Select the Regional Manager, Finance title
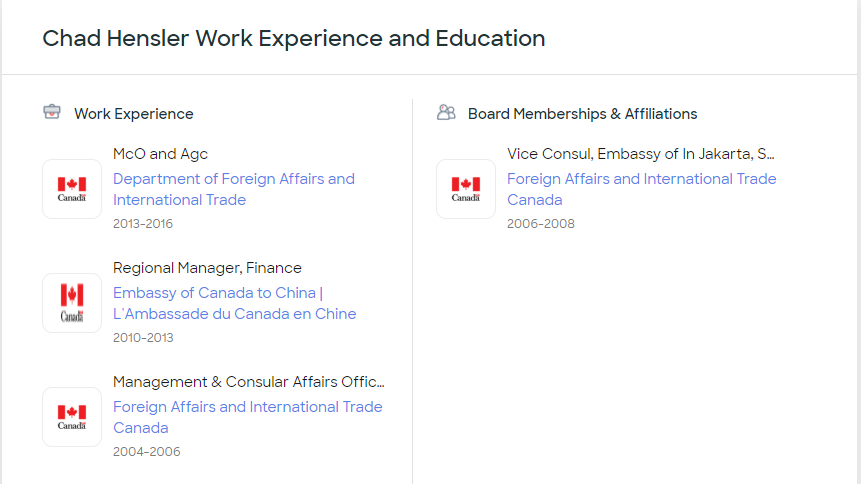 click(x=207, y=268)
